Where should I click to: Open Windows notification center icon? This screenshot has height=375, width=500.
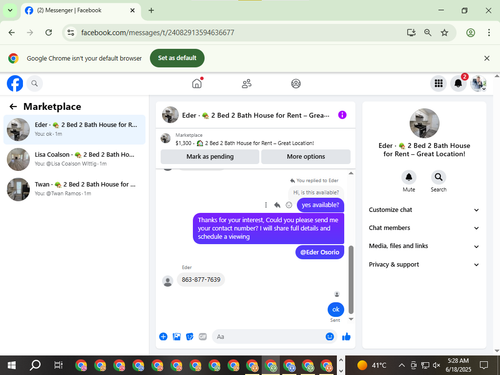[484, 366]
